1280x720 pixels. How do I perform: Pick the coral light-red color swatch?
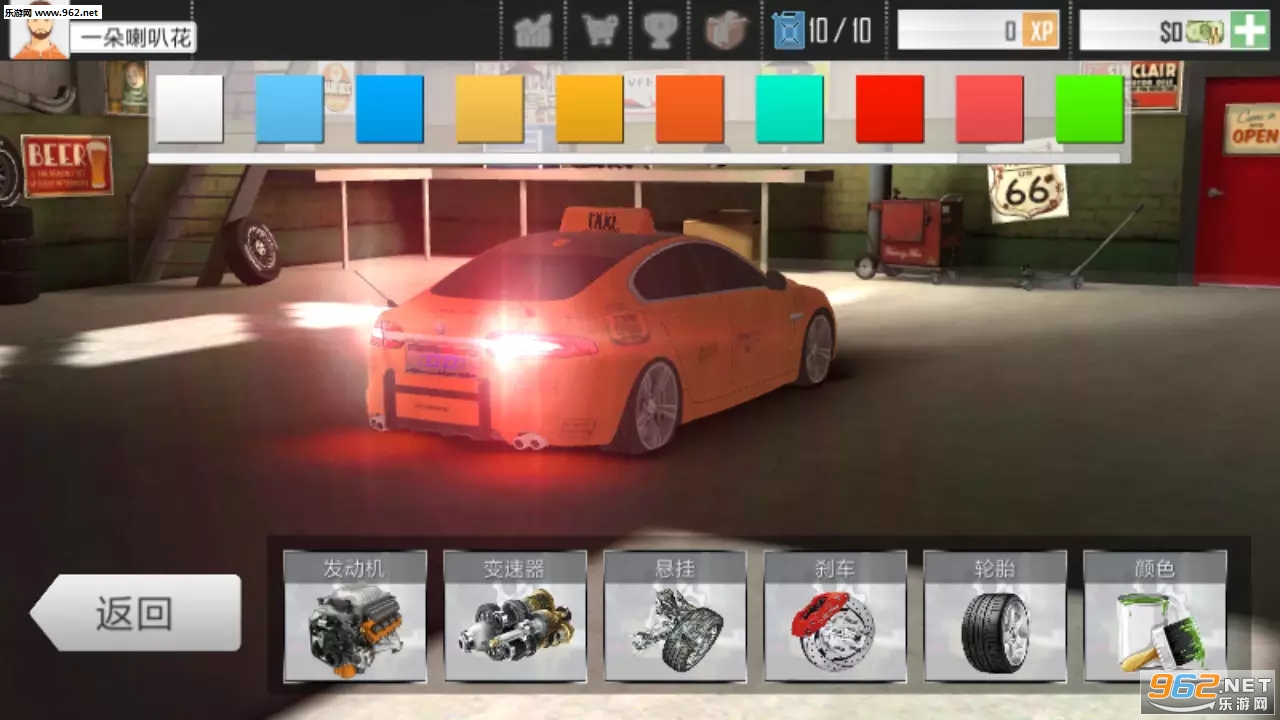pos(990,109)
